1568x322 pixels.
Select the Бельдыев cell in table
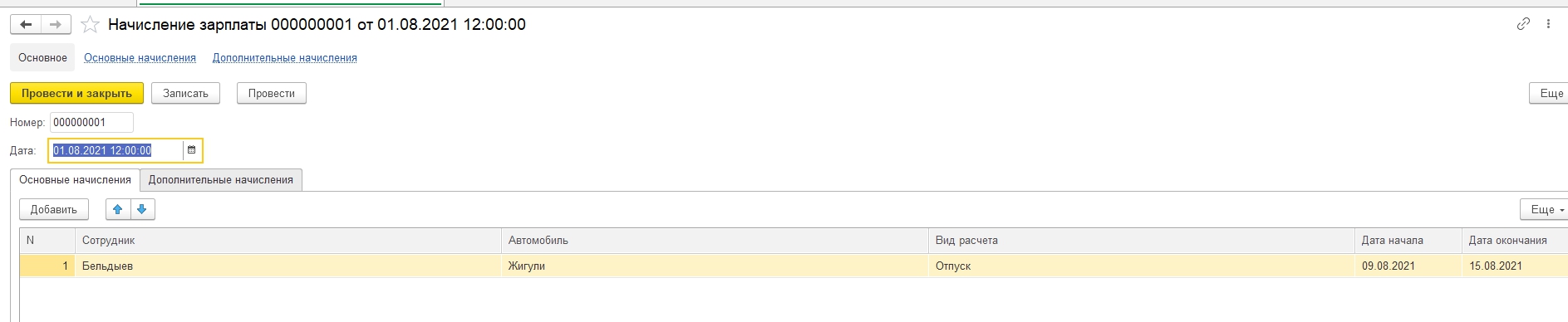coord(288,266)
